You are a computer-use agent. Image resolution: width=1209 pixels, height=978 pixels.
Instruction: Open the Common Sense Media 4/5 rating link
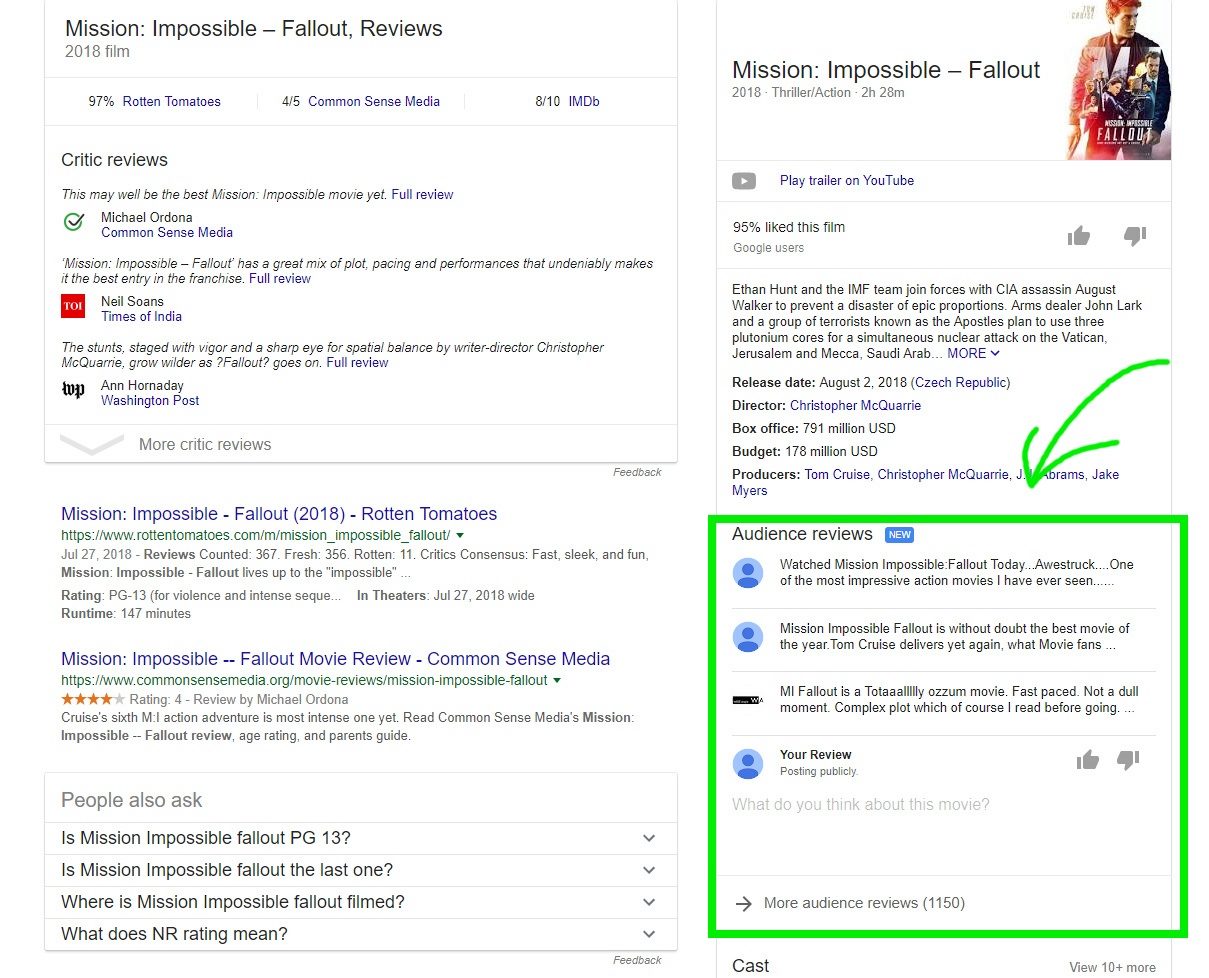pos(374,101)
